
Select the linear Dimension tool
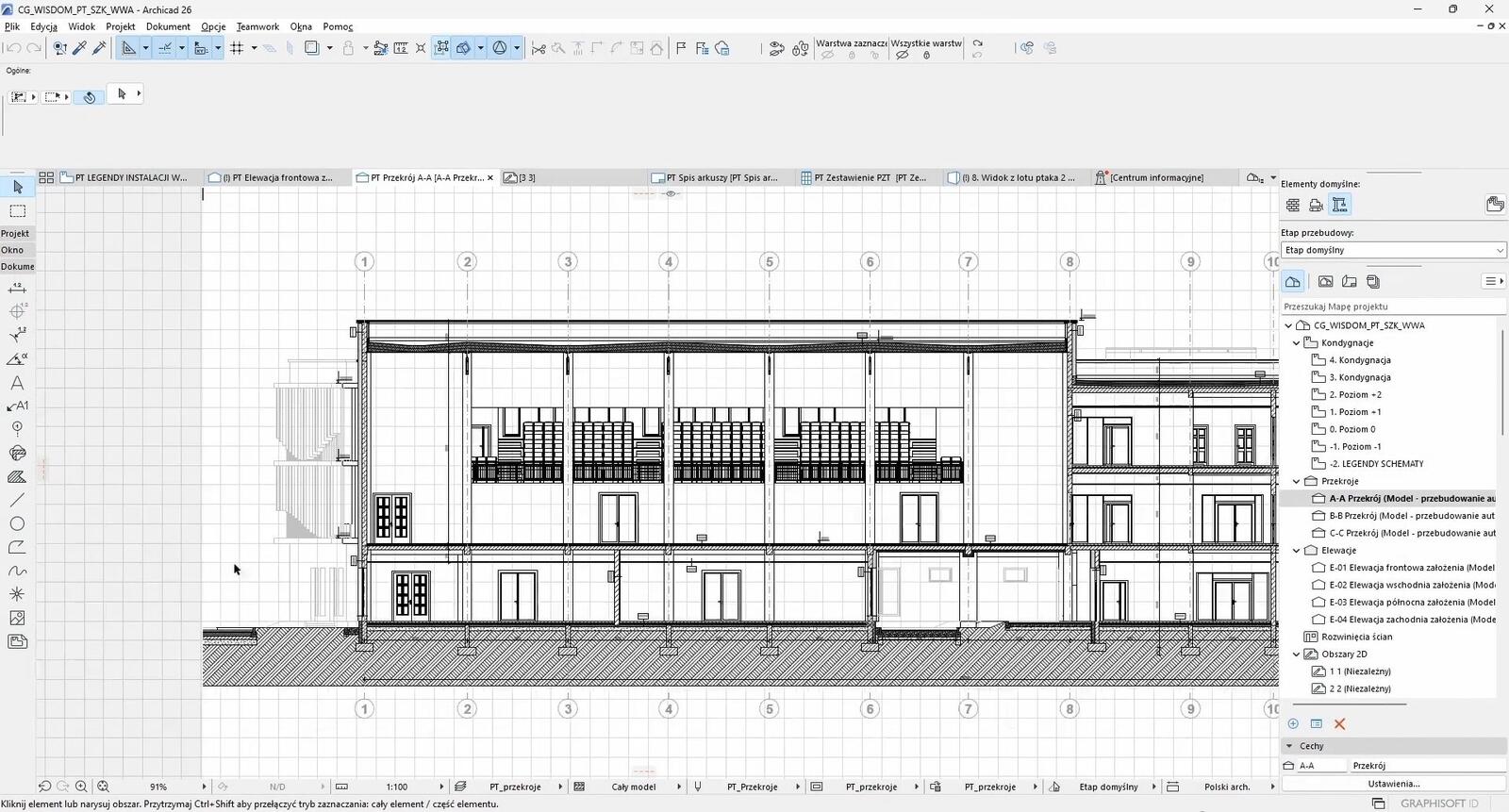(17, 289)
